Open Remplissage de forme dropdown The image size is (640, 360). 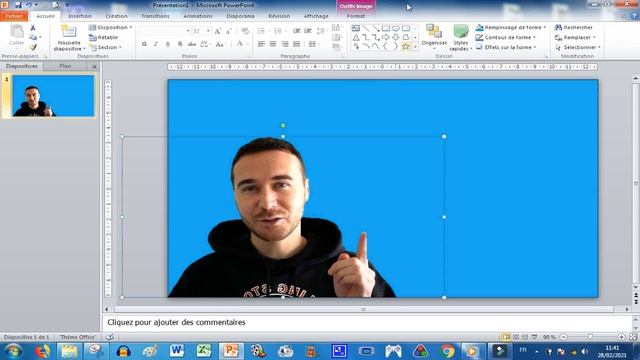(511, 27)
